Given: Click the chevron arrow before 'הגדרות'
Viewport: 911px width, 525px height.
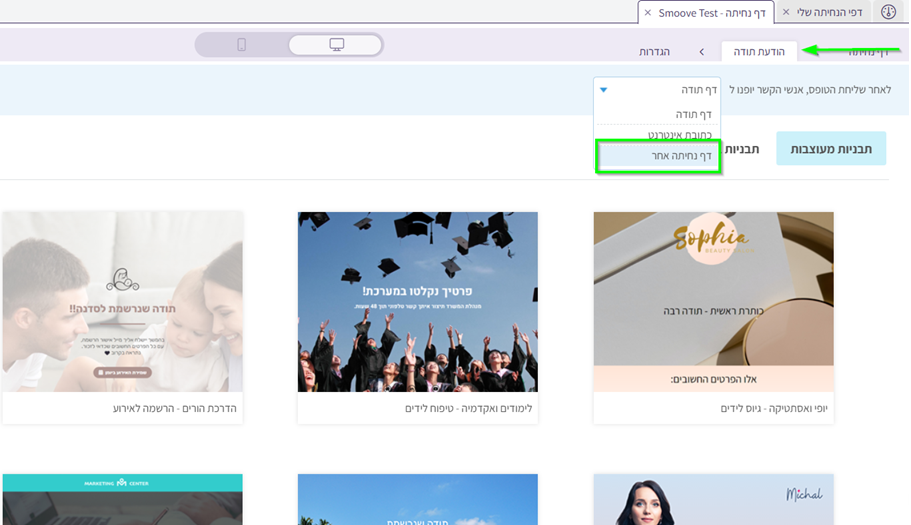Looking at the screenshot, I should 701,51.
